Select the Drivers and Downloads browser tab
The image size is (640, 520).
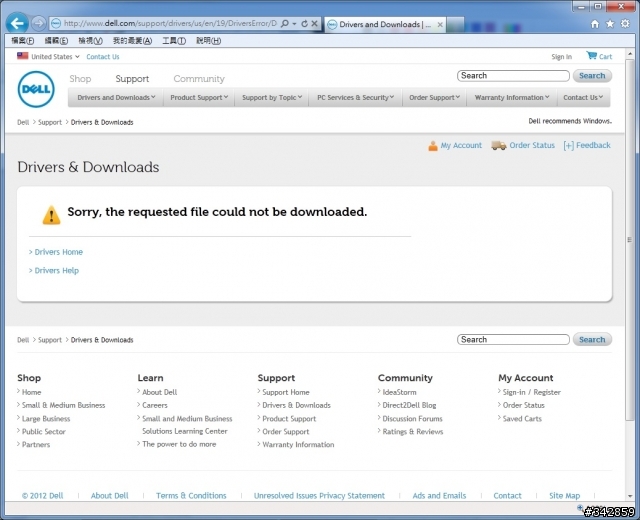[x=384, y=24]
